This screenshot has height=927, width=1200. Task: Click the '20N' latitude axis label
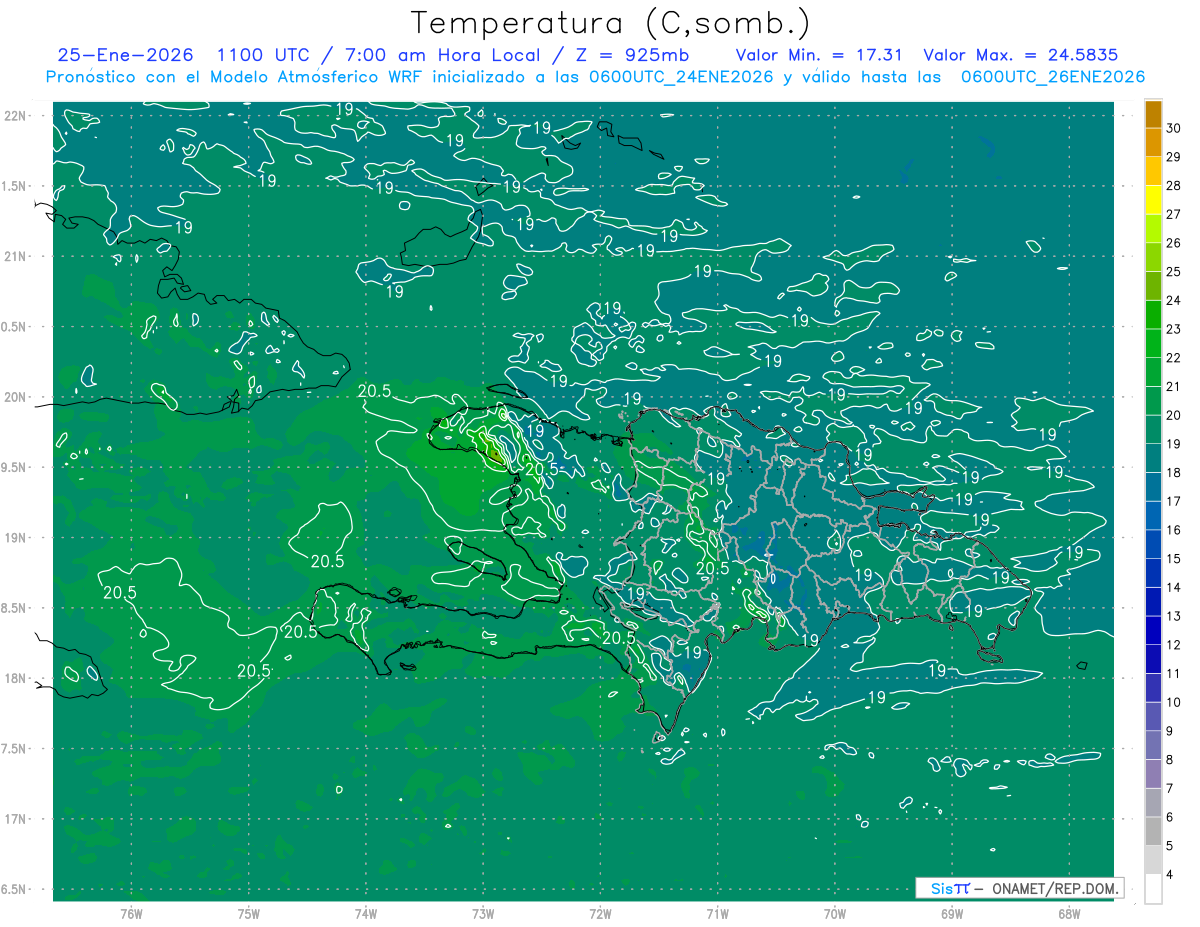coord(17,397)
